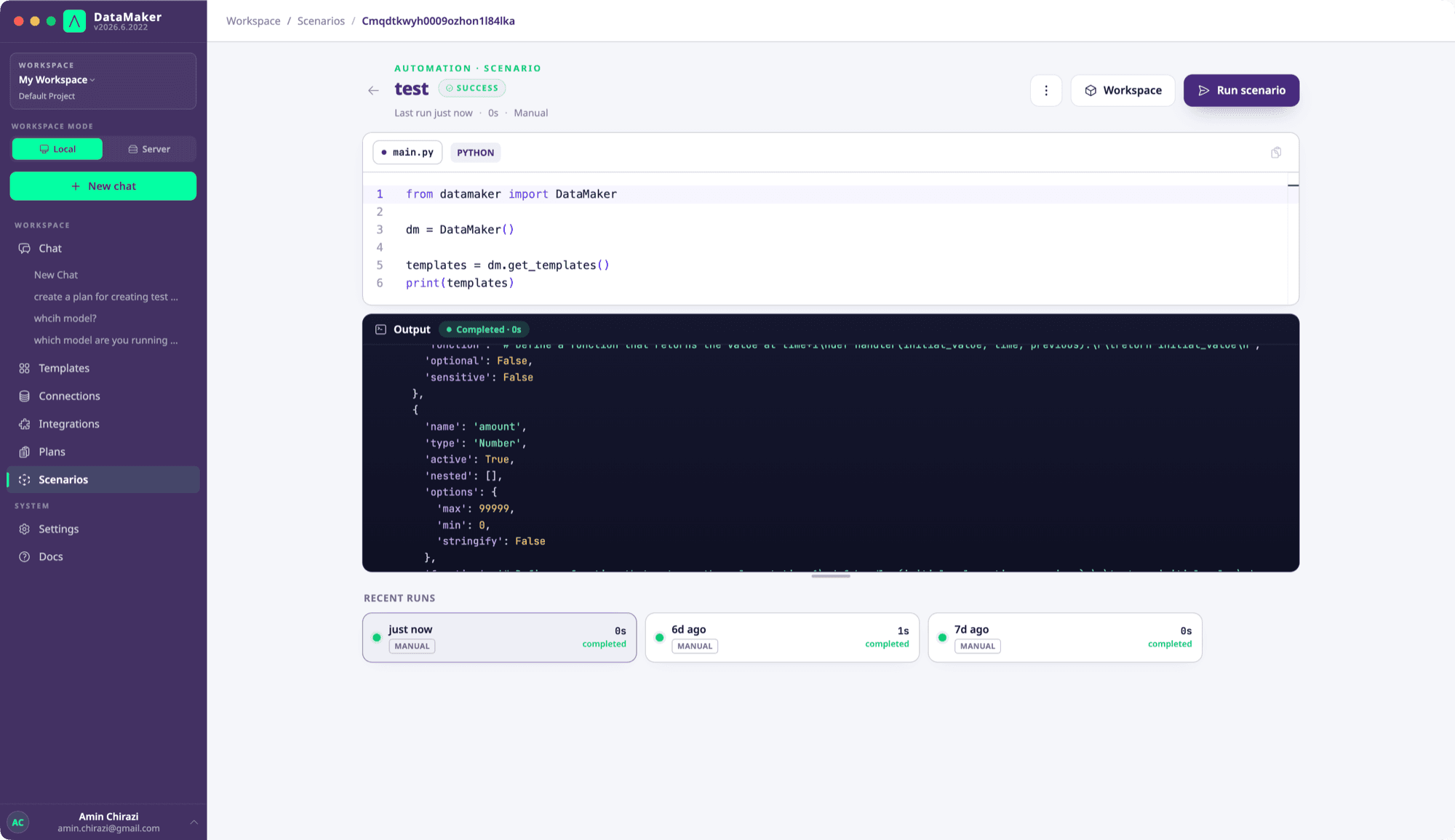The width and height of the screenshot is (1455, 840).
Task: Click the Workspace button in header
Action: coord(1123,91)
